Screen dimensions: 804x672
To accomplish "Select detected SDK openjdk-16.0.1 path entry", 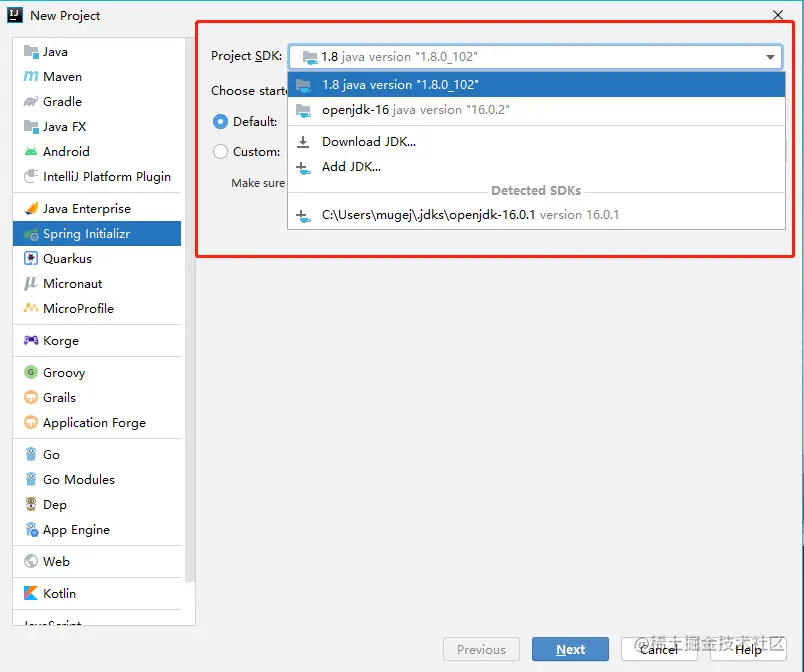I will (x=536, y=215).
